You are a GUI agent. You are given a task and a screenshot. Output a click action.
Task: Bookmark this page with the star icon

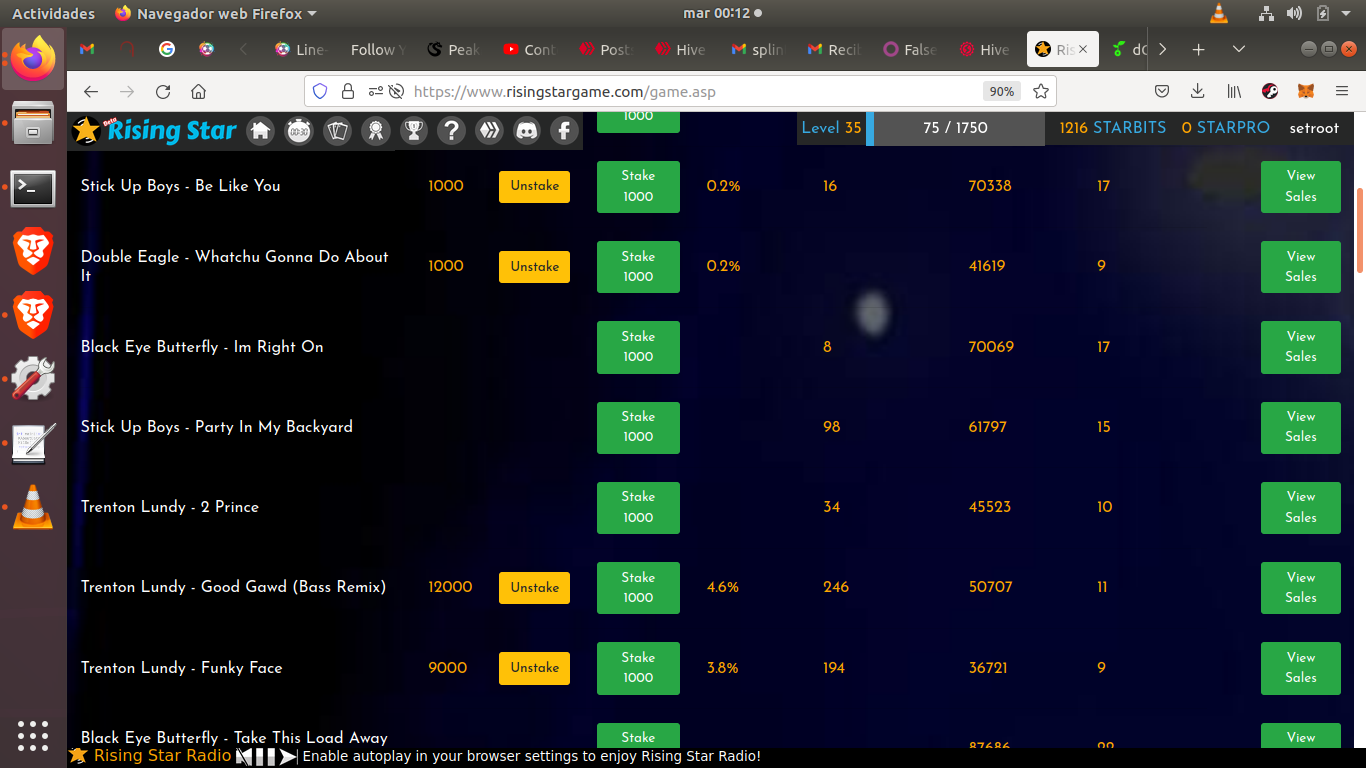pyautogui.click(x=1041, y=91)
